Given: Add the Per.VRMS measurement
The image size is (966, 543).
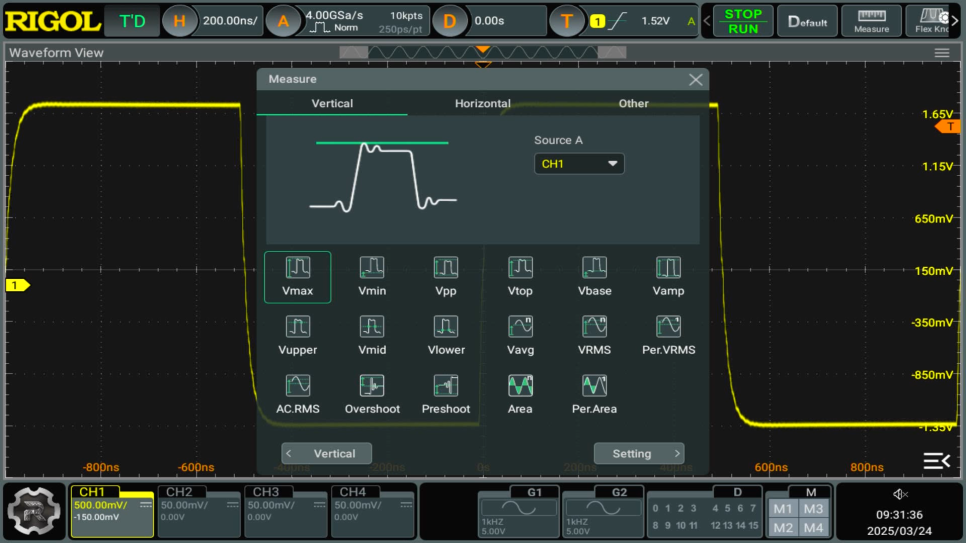Looking at the screenshot, I should 668,336.
